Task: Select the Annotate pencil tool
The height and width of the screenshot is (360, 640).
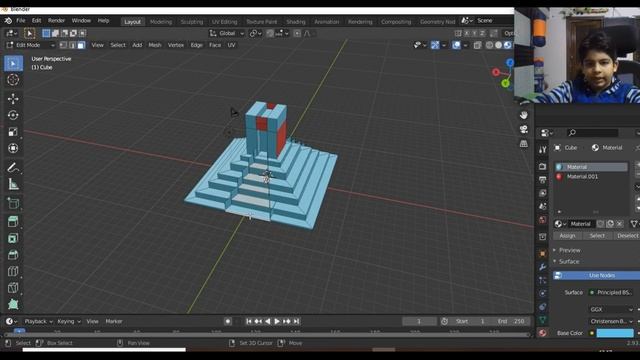Action: pos(13,168)
